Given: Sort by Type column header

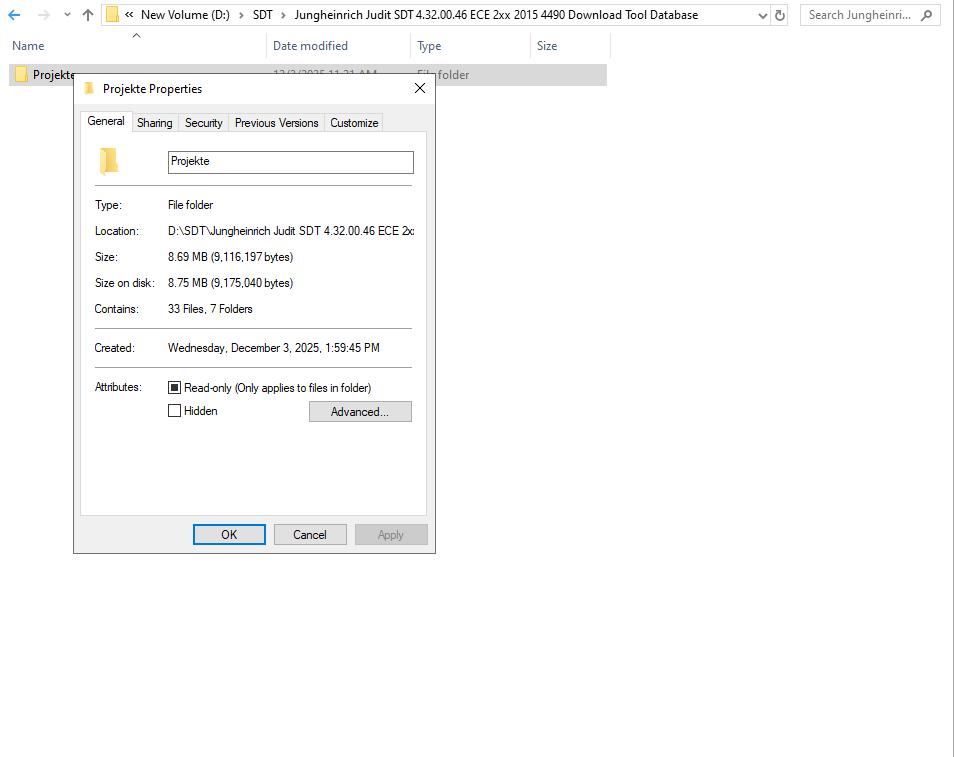Looking at the screenshot, I should coord(429,46).
